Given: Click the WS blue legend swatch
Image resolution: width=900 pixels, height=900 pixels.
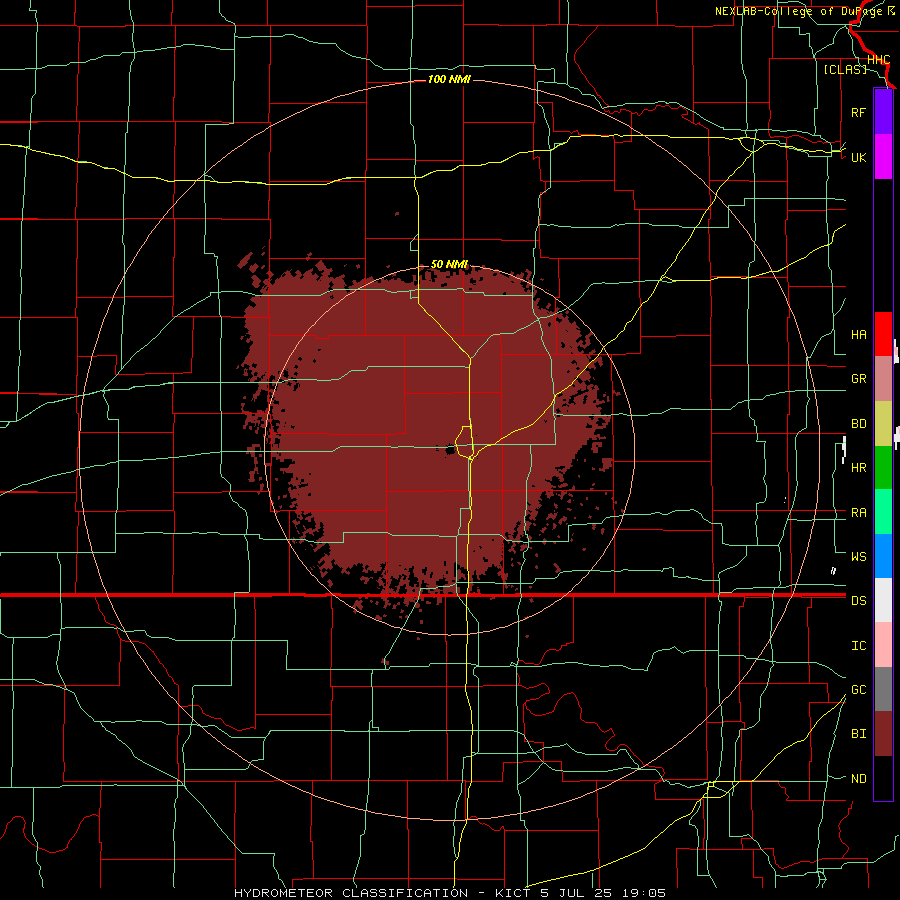Looking at the screenshot, I should (x=883, y=556).
